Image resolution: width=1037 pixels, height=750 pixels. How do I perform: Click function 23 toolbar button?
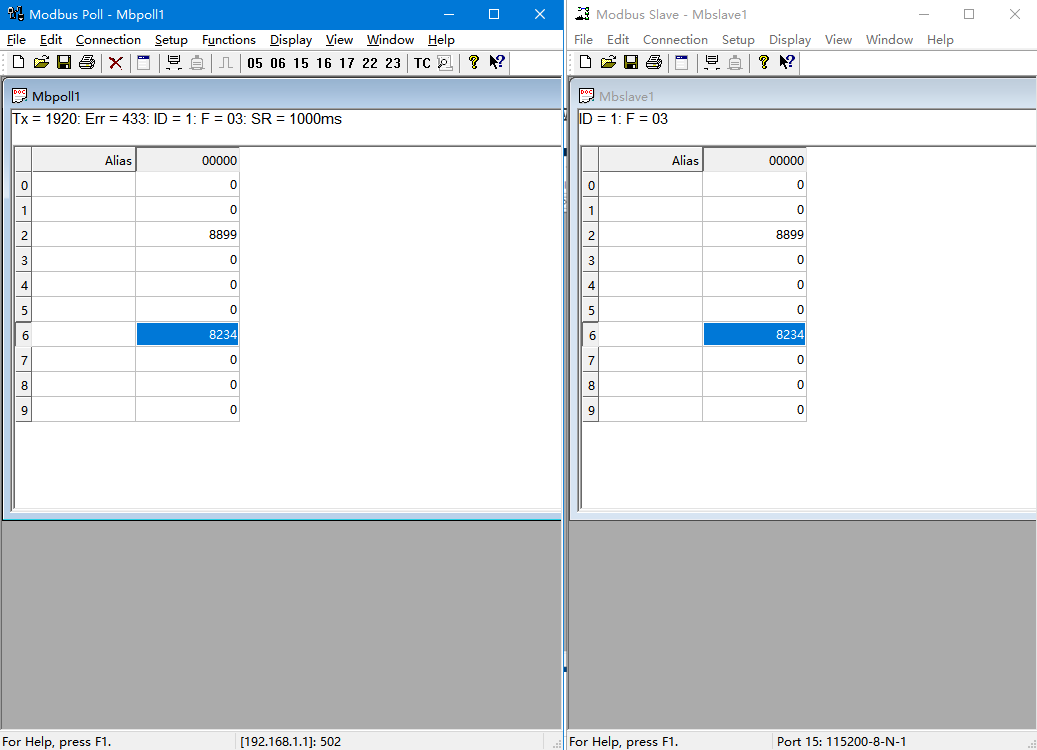(x=393, y=63)
